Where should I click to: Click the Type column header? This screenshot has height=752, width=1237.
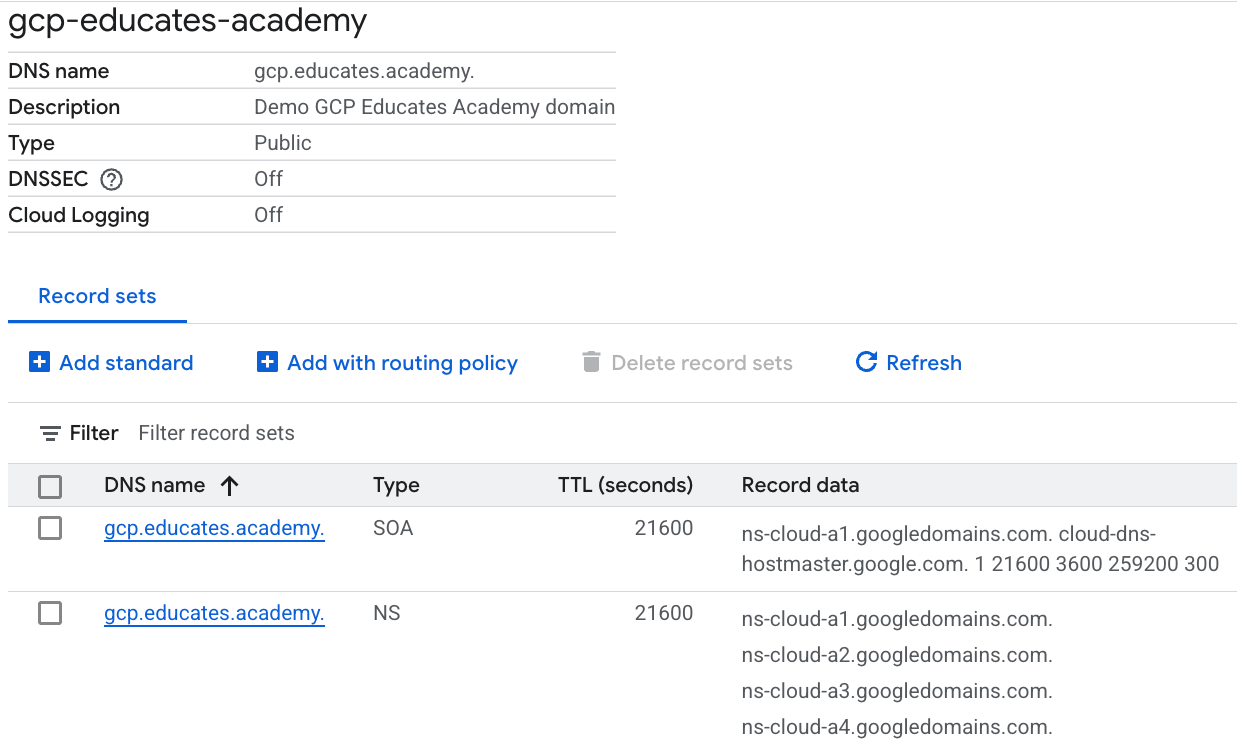coord(396,486)
